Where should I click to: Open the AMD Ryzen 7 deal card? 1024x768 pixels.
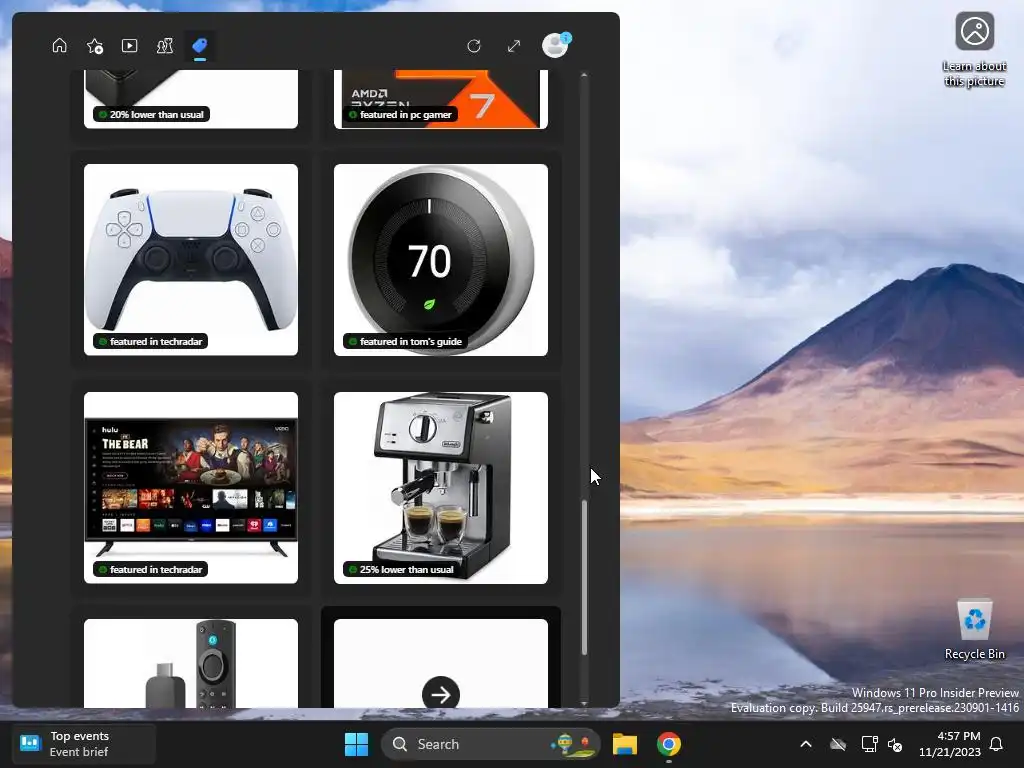(x=441, y=99)
